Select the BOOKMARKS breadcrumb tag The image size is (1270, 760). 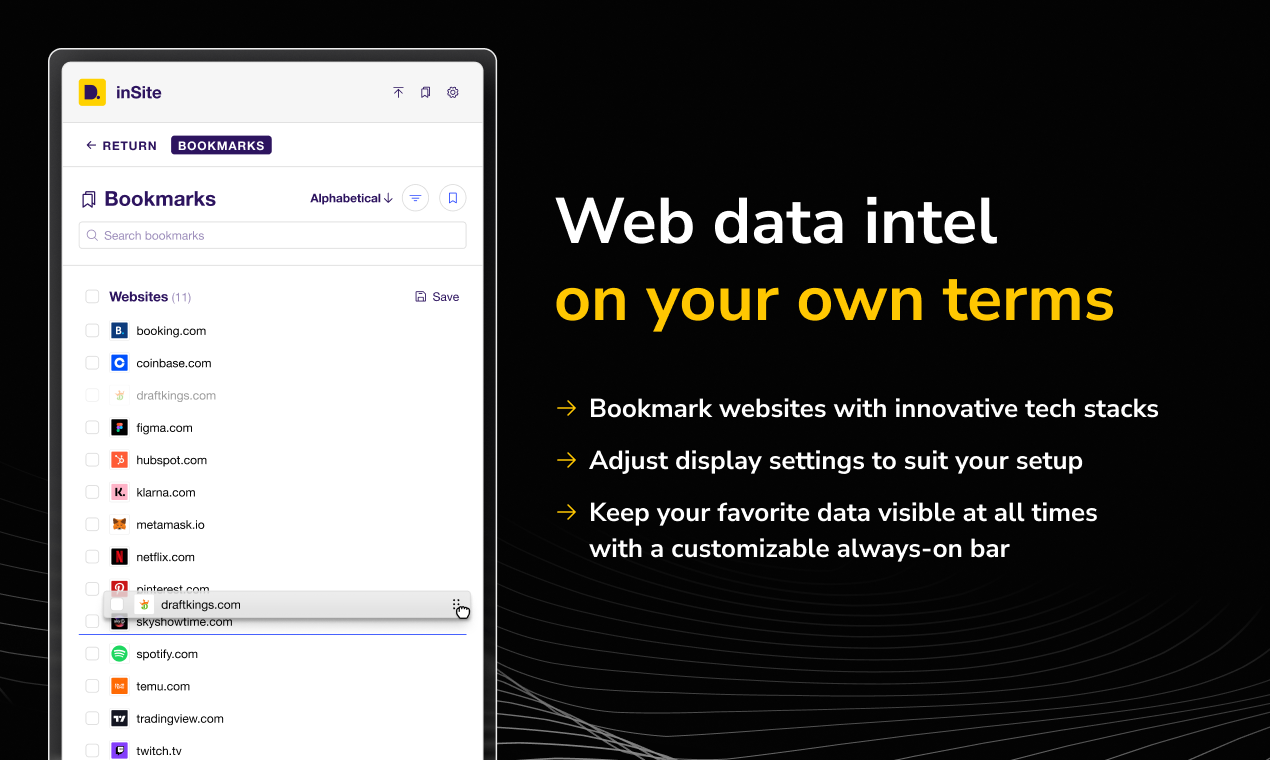pos(221,145)
